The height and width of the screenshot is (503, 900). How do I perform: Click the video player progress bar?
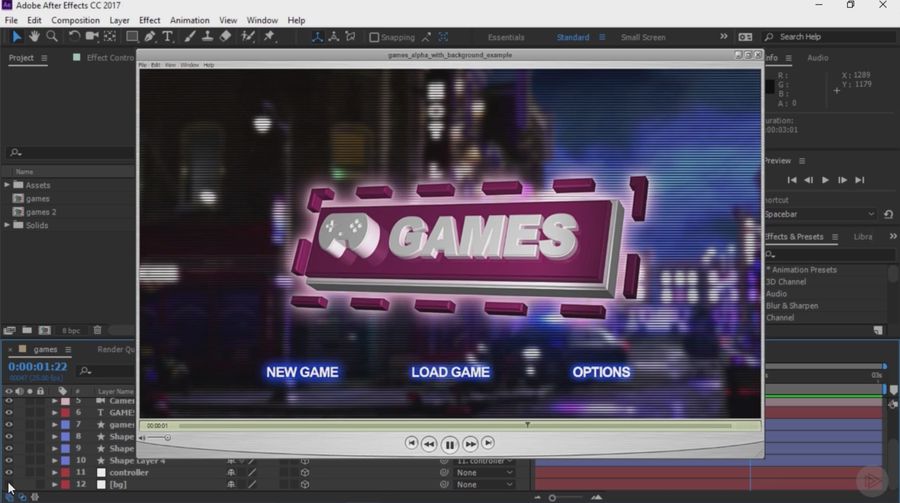[455, 426]
